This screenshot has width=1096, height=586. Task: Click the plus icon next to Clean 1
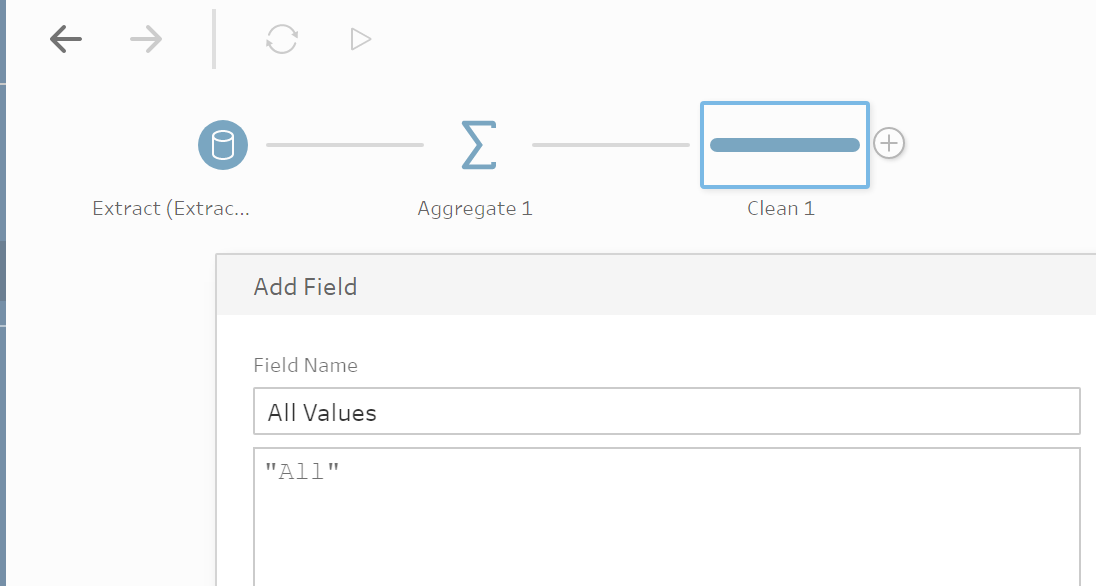[x=889, y=143]
